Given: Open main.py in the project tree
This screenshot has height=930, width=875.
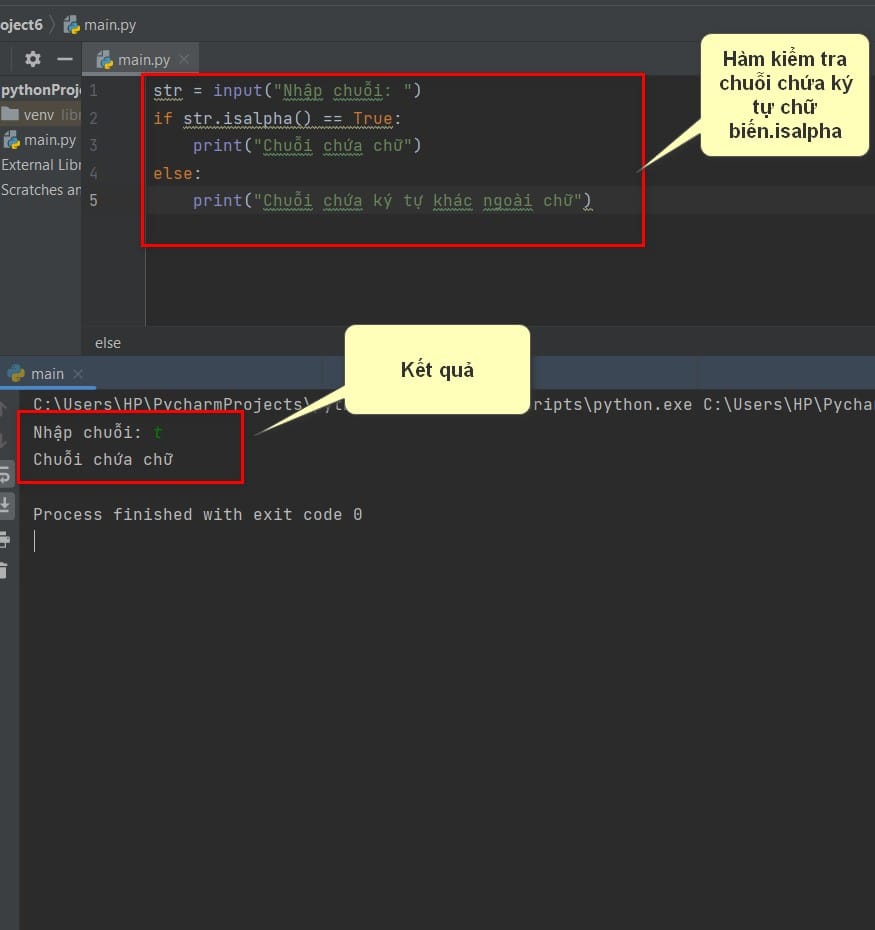Looking at the screenshot, I should click(40, 140).
